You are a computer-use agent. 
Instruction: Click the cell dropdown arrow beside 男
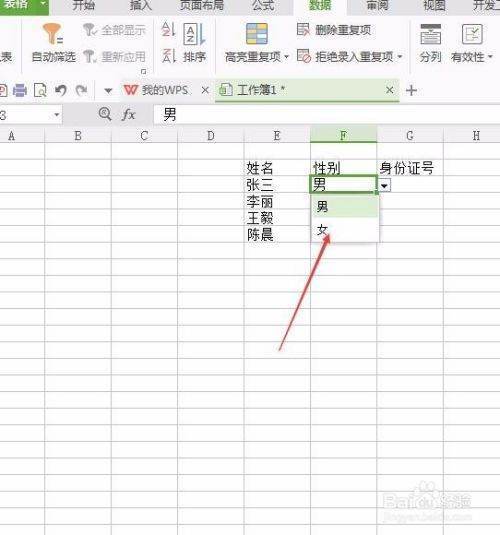(x=384, y=186)
